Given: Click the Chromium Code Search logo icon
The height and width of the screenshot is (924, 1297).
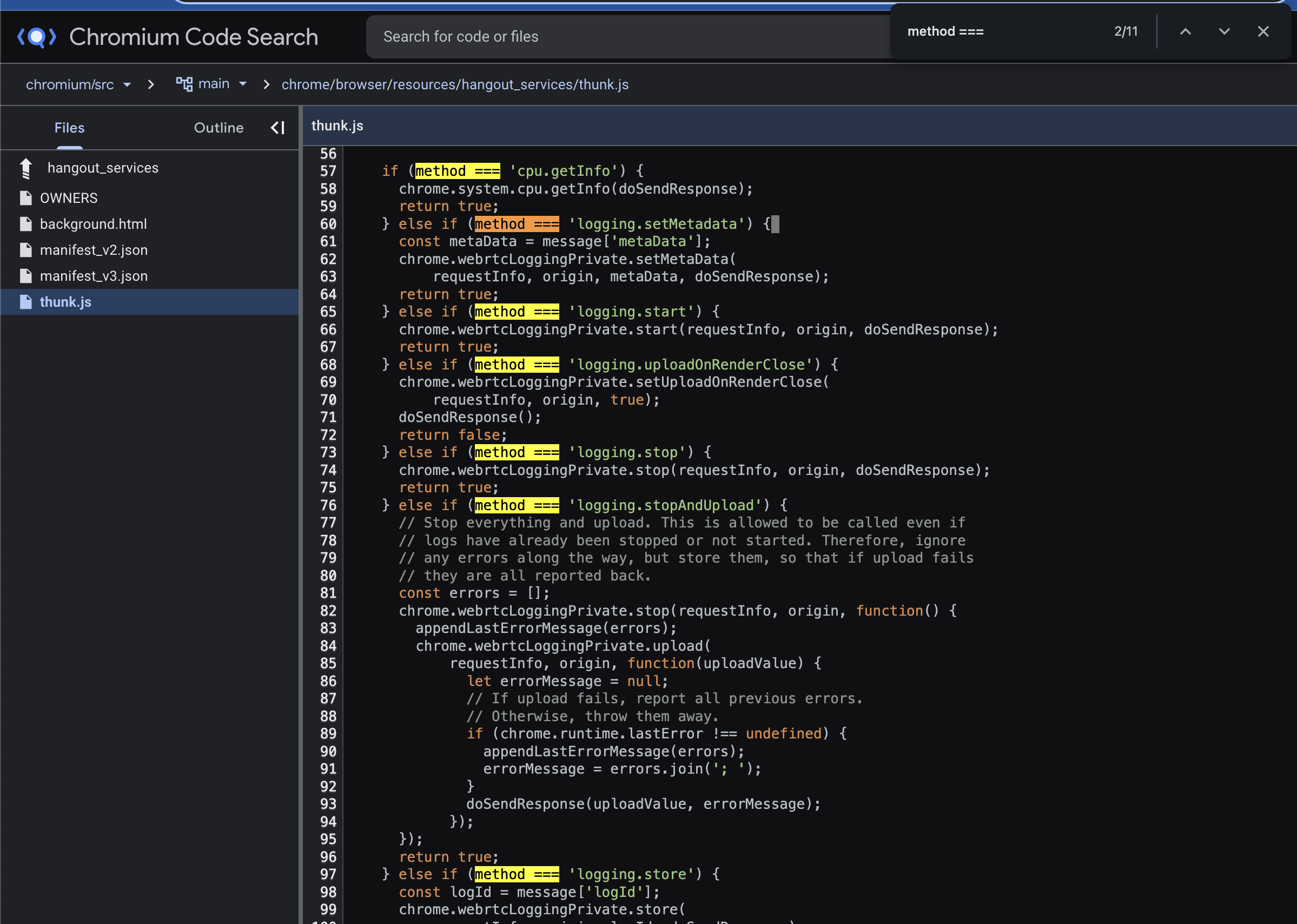Looking at the screenshot, I should (x=36, y=37).
